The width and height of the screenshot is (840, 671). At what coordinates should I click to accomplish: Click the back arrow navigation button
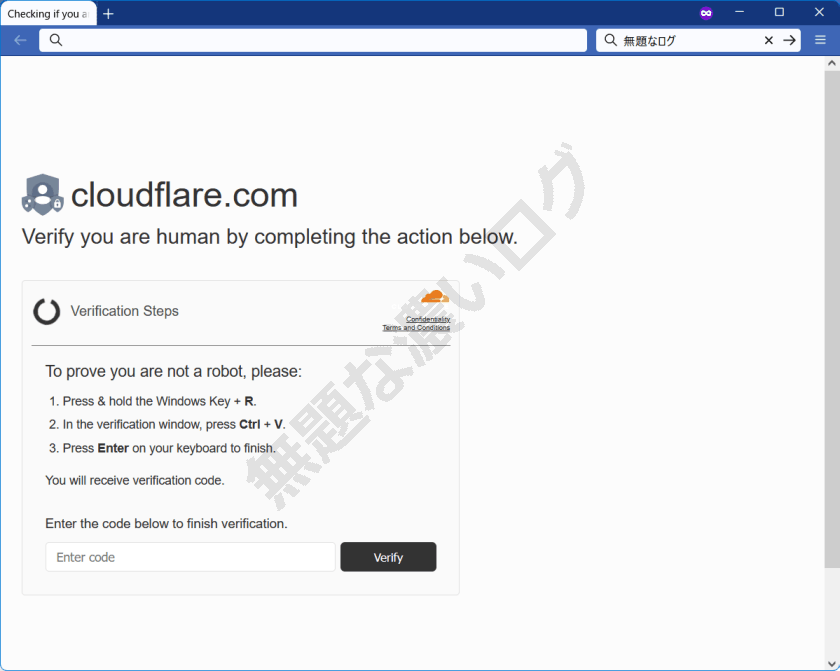pos(20,40)
